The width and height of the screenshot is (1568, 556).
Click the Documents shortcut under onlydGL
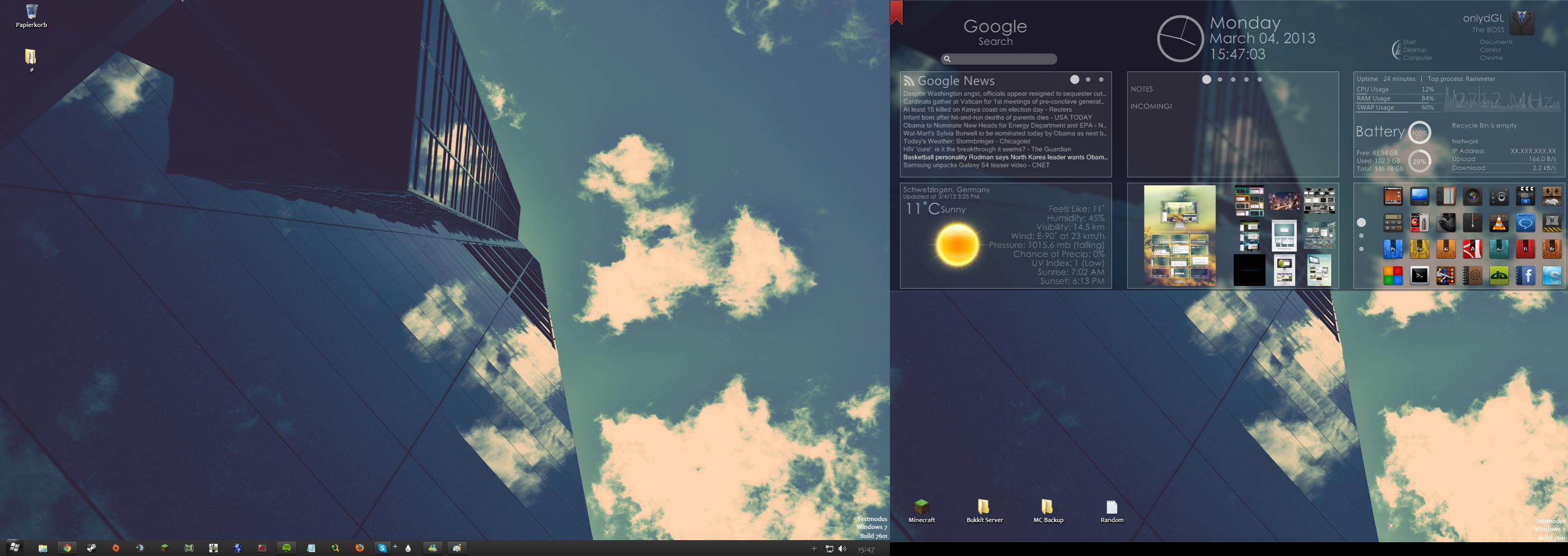coord(1495,42)
